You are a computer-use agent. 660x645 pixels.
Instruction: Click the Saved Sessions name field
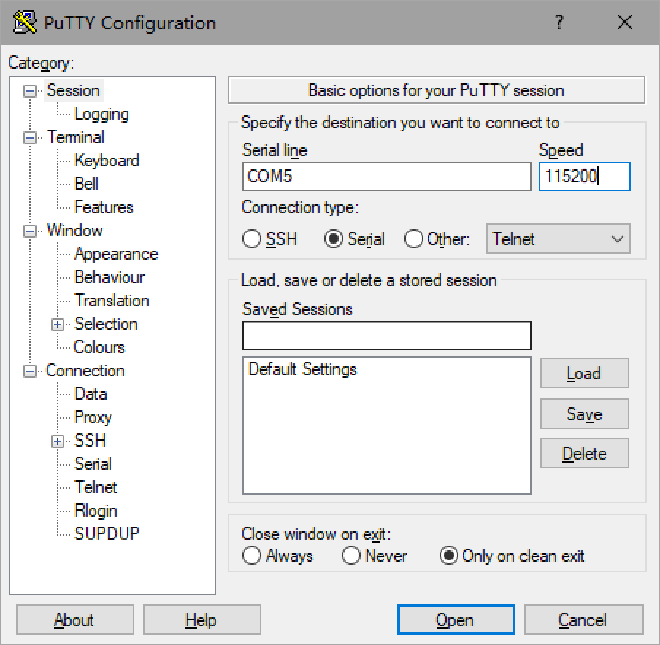point(386,335)
